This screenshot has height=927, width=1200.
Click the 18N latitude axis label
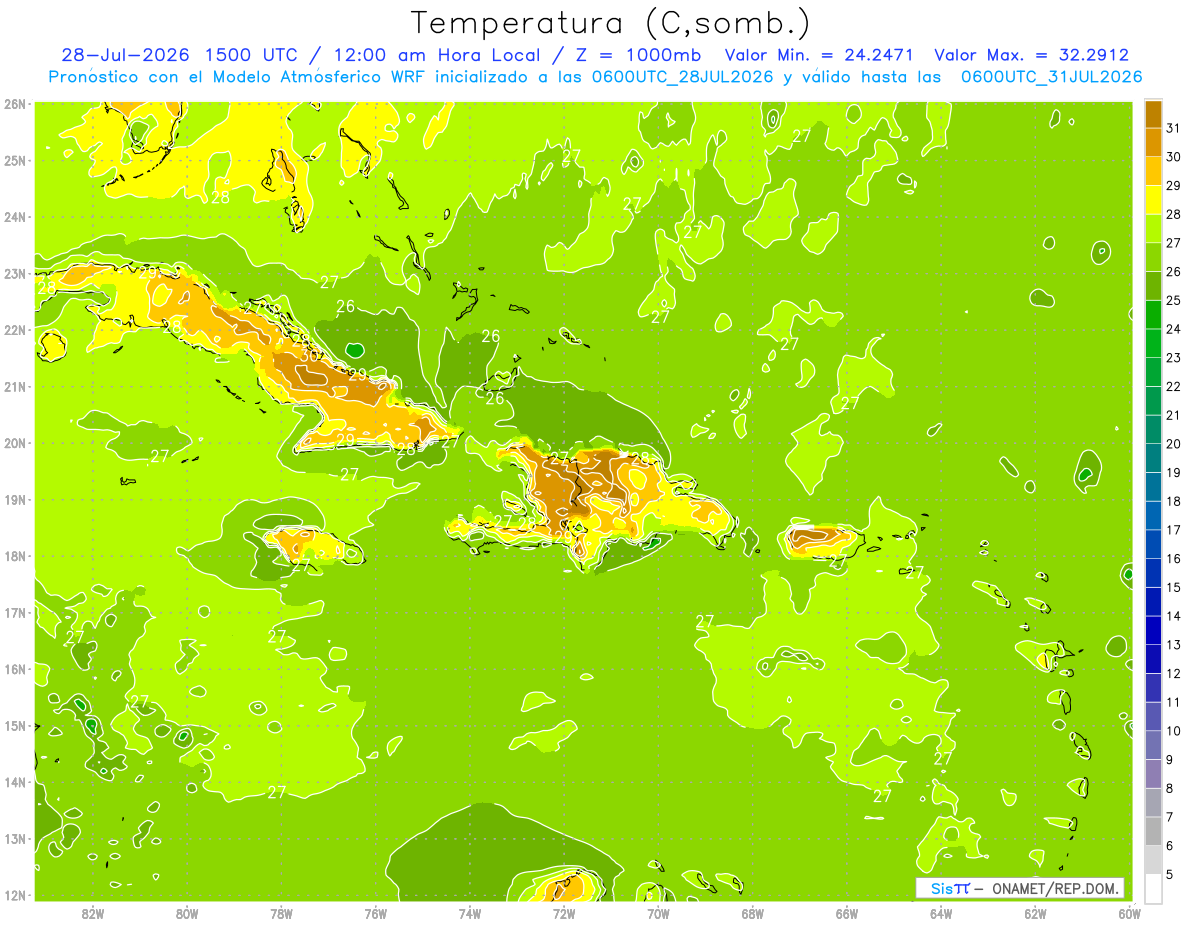pos(15,556)
